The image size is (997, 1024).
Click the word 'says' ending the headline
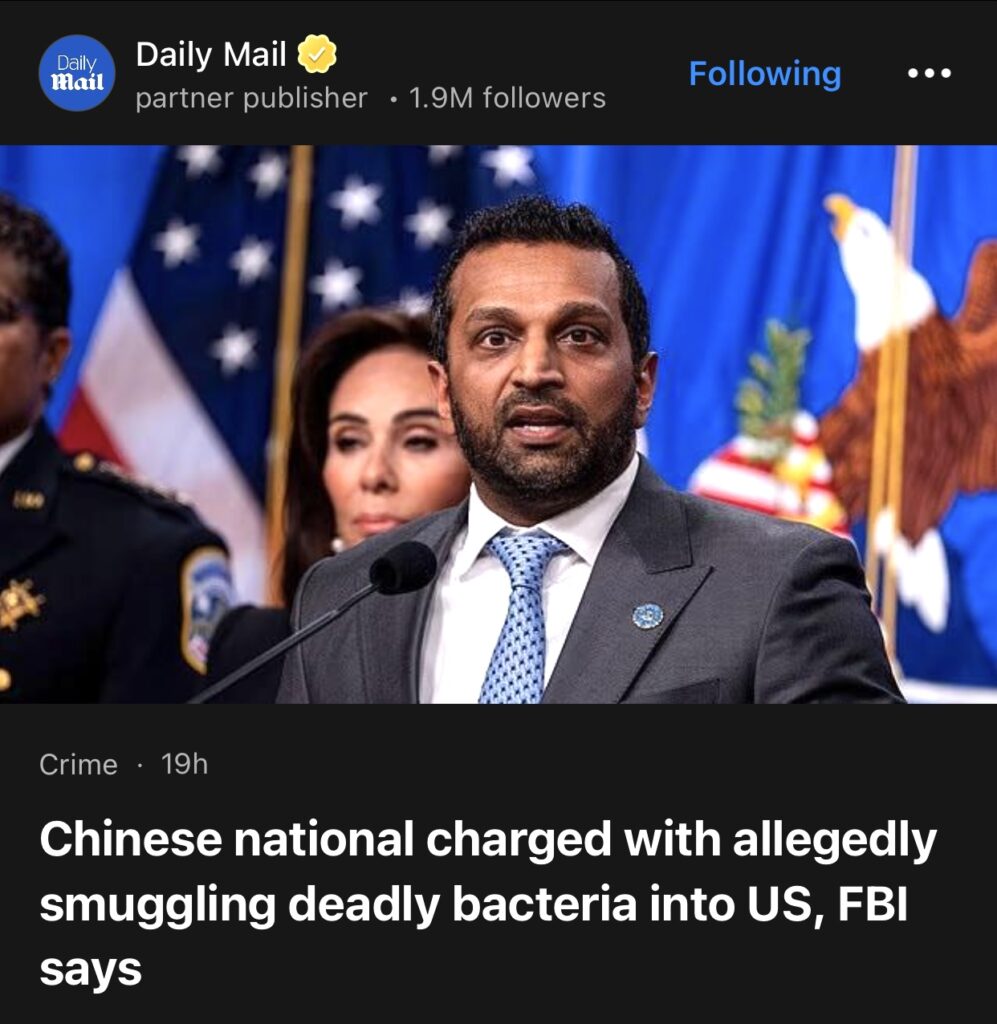click(90, 970)
